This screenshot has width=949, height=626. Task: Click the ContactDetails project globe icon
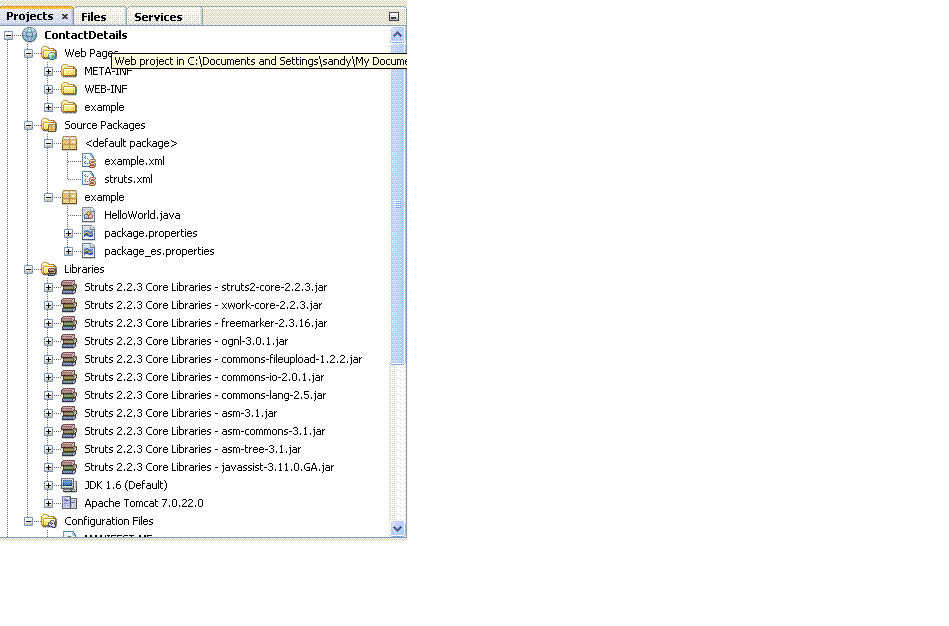pos(30,35)
